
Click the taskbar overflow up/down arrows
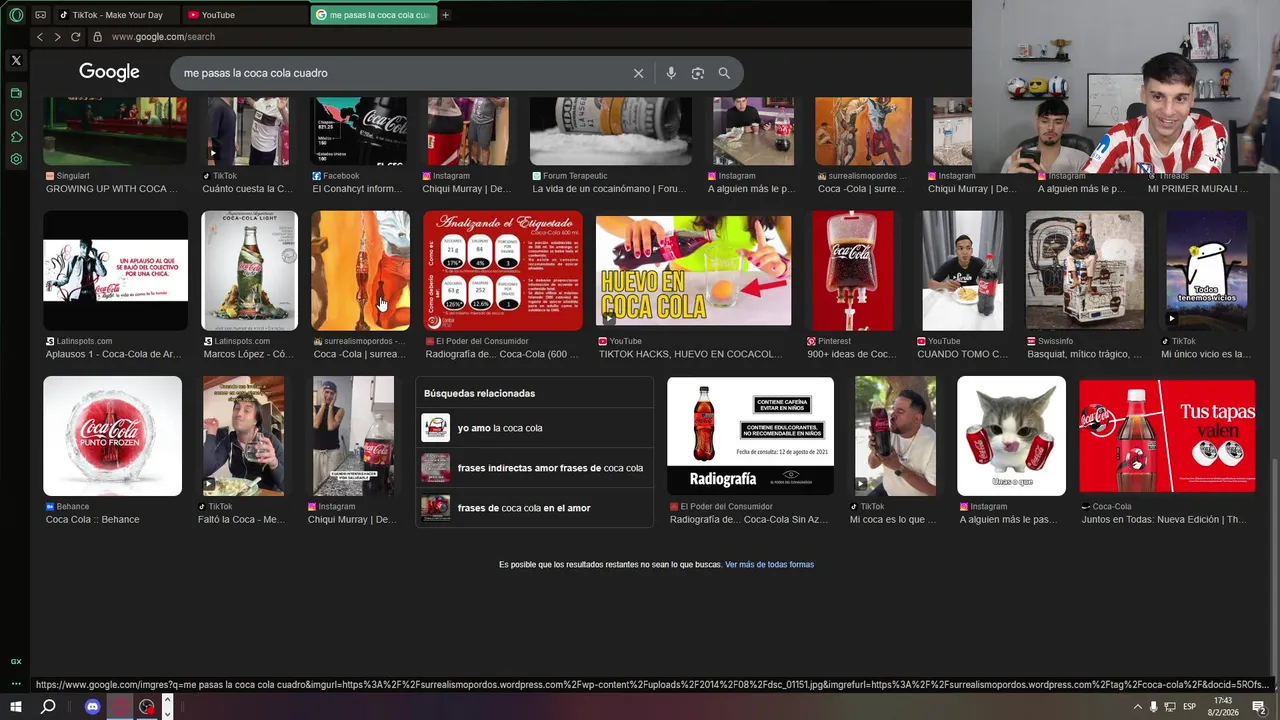tap(167, 707)
